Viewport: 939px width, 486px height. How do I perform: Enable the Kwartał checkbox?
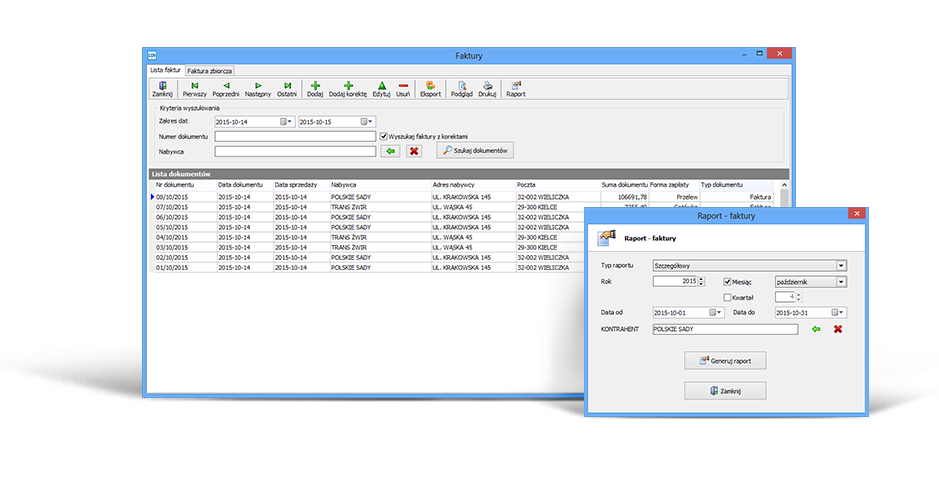(728, 297)
